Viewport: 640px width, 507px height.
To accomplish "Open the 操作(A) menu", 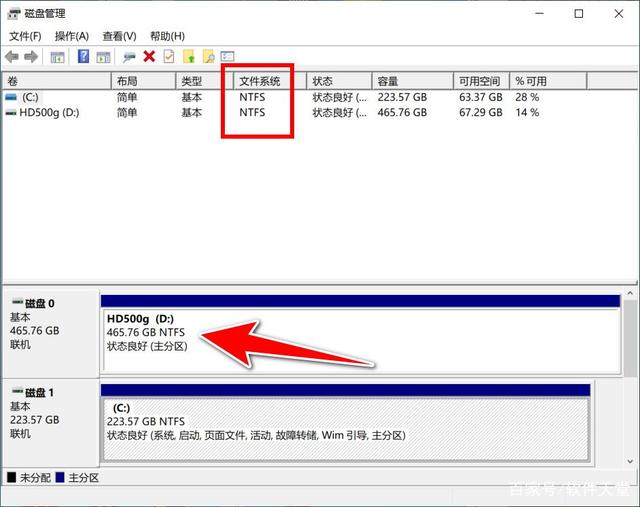I will point(72,36).
